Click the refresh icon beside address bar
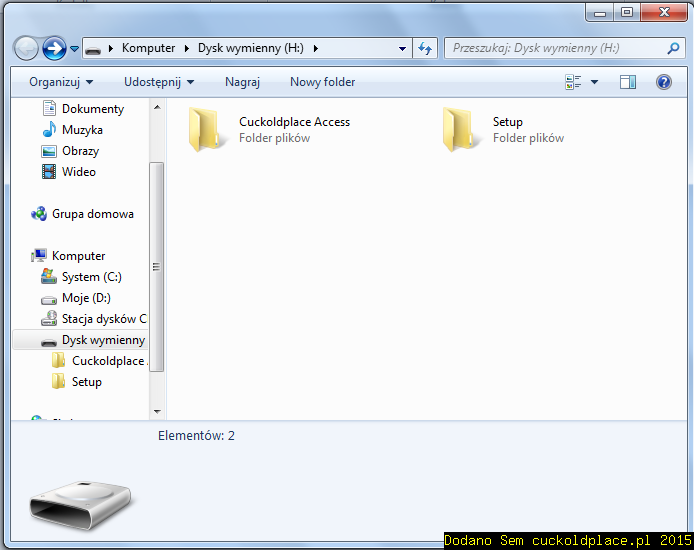 coord(425,48)
